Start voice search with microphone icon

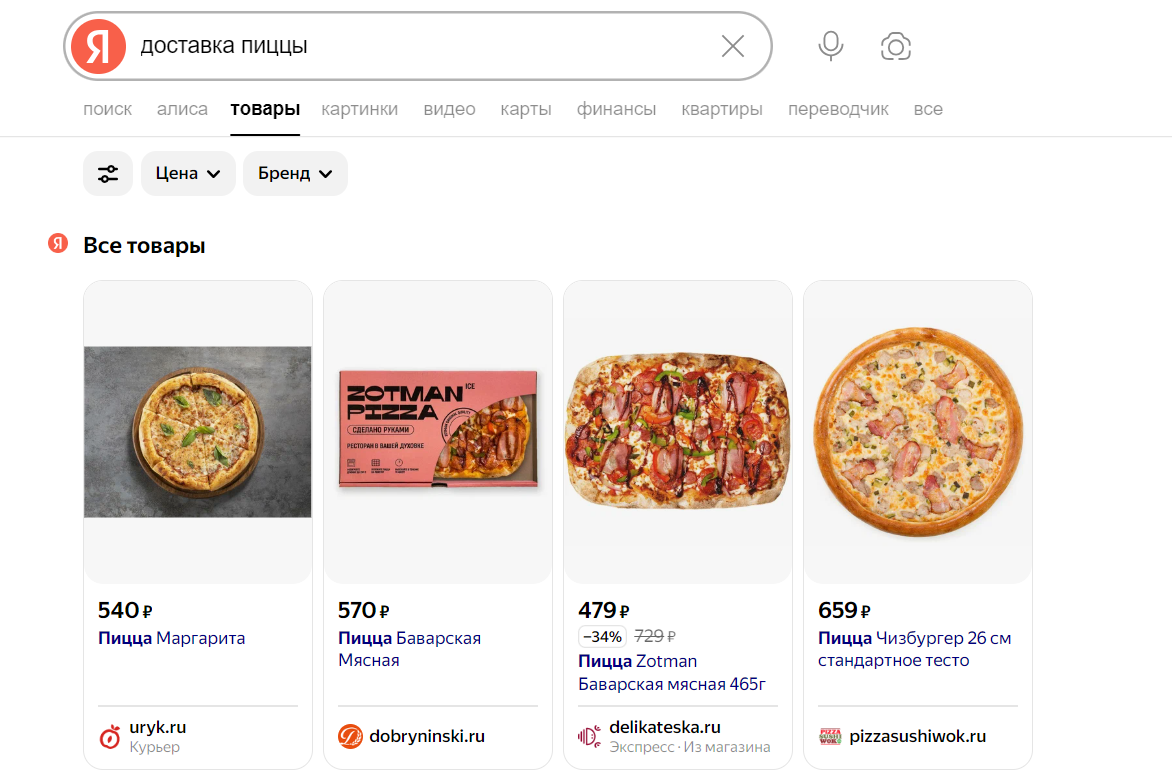[x=830, y=46]
